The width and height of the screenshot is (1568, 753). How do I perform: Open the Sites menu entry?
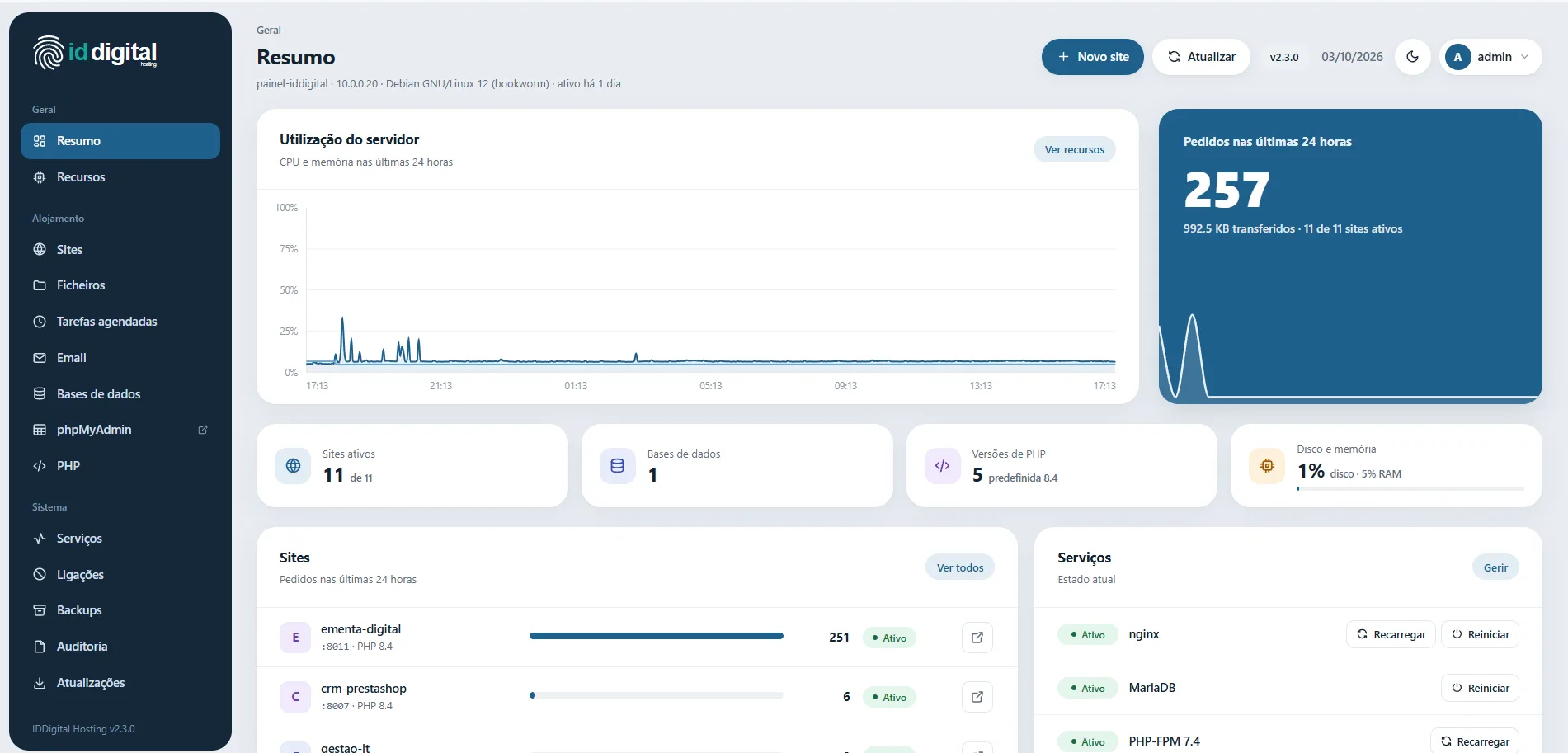[120, 250]
